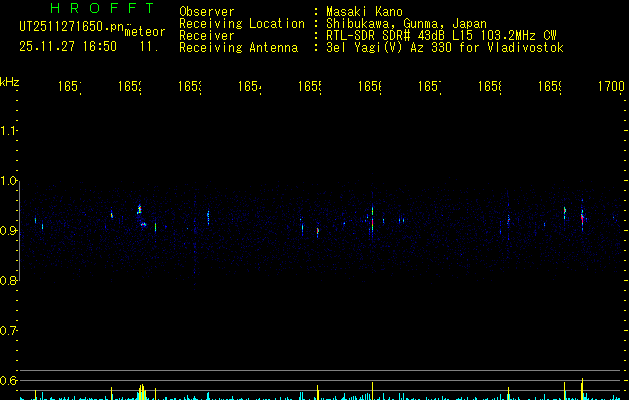Viewport: 629px width, 400px height.
Task: Click the 1.0 frequency axis label
Action: point(8,181)
